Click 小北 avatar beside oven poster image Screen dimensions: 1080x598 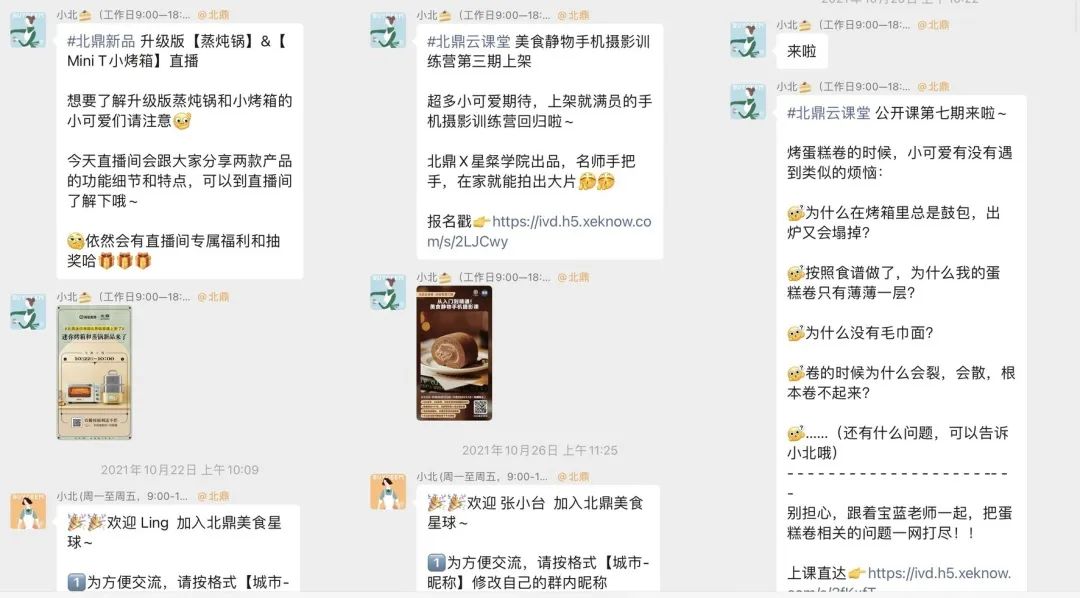tap(28, 311)
